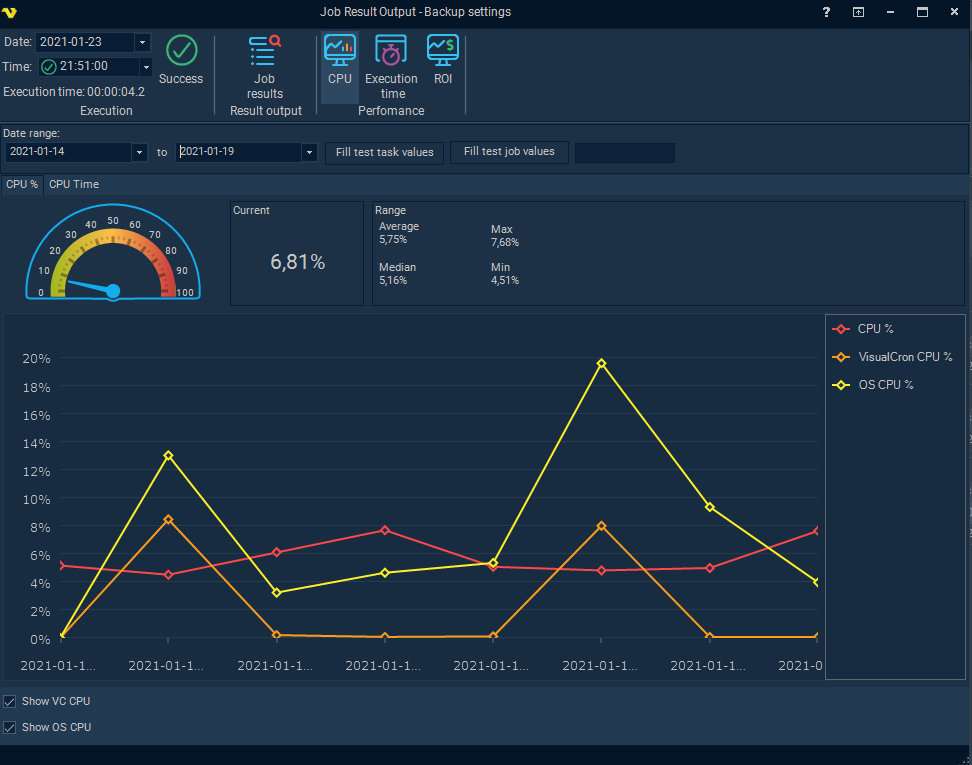The image size is (972, 765).
Task: Click the CPU gauge dial needle
Action: [x=95, y=287]
